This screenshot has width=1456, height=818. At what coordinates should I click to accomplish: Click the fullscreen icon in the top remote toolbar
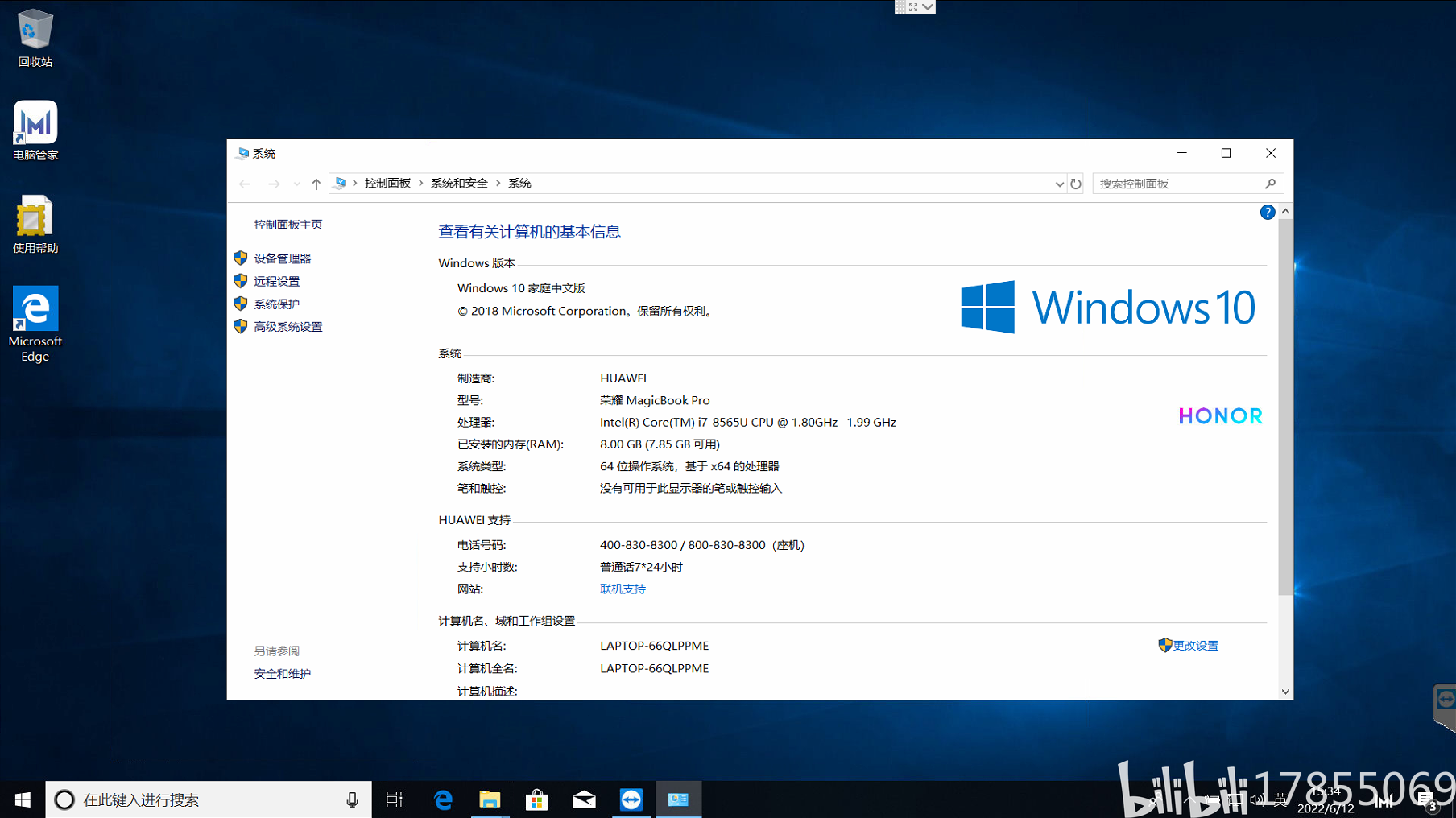913,6
